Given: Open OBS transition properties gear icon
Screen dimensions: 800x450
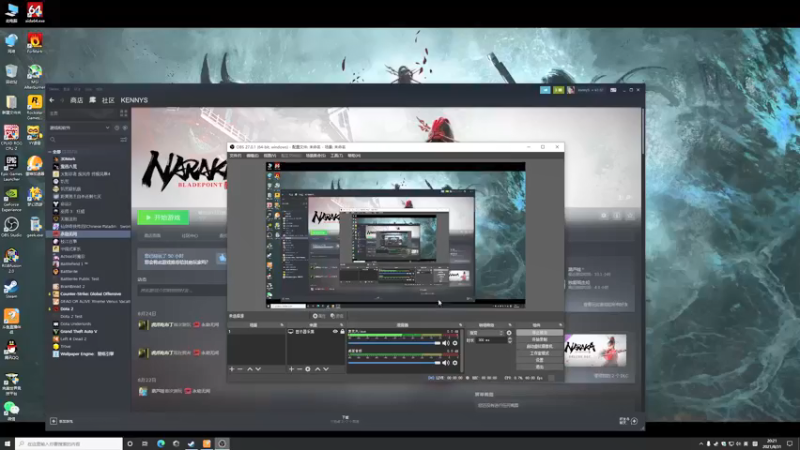Looking at the screenshot, I should [509, 333].
